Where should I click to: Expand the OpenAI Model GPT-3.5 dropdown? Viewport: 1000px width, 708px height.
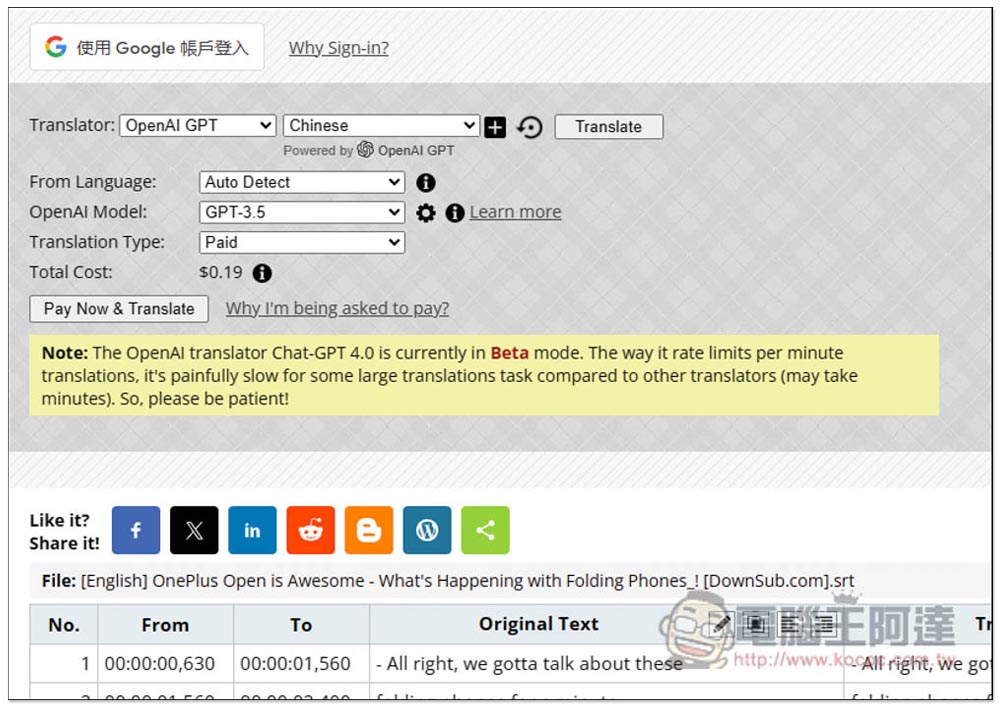[302, 212]
